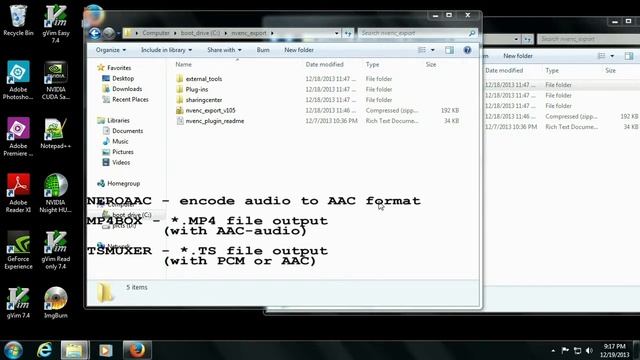The width and height of the screenshot is (640, 360).
Task: Launch Notepad++ from the desktop
Action: 56,133
